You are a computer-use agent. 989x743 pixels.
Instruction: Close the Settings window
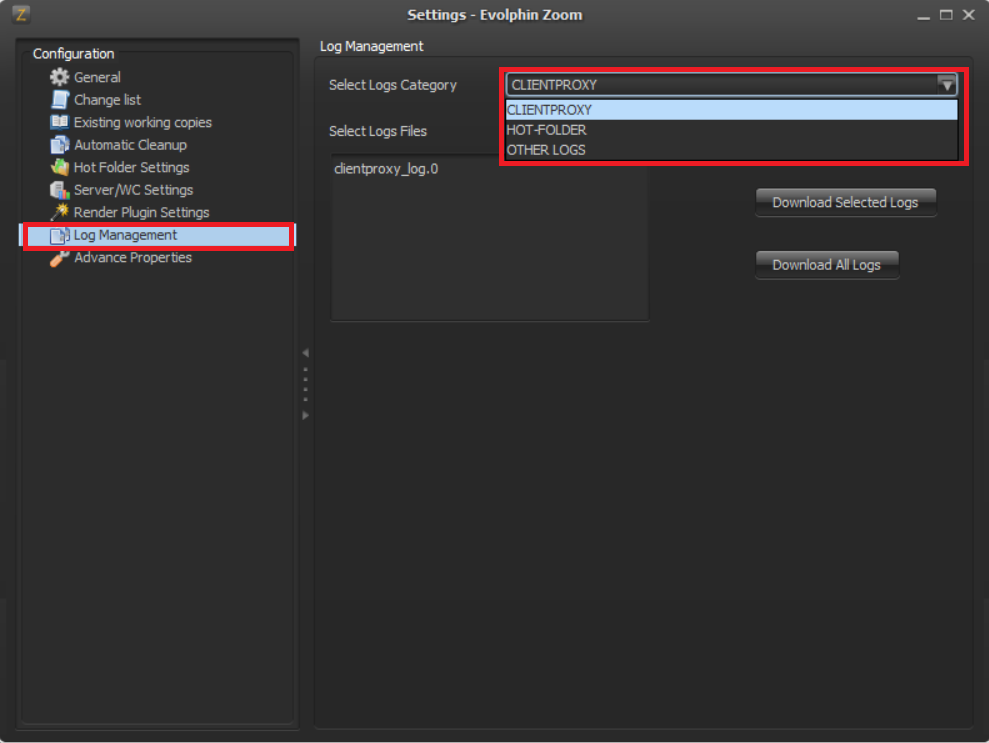point(969,15)
